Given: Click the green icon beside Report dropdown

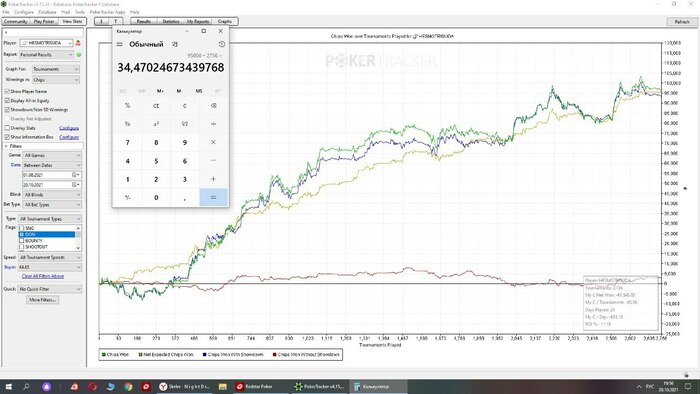Looking at the screenshot, I should 79,54.
